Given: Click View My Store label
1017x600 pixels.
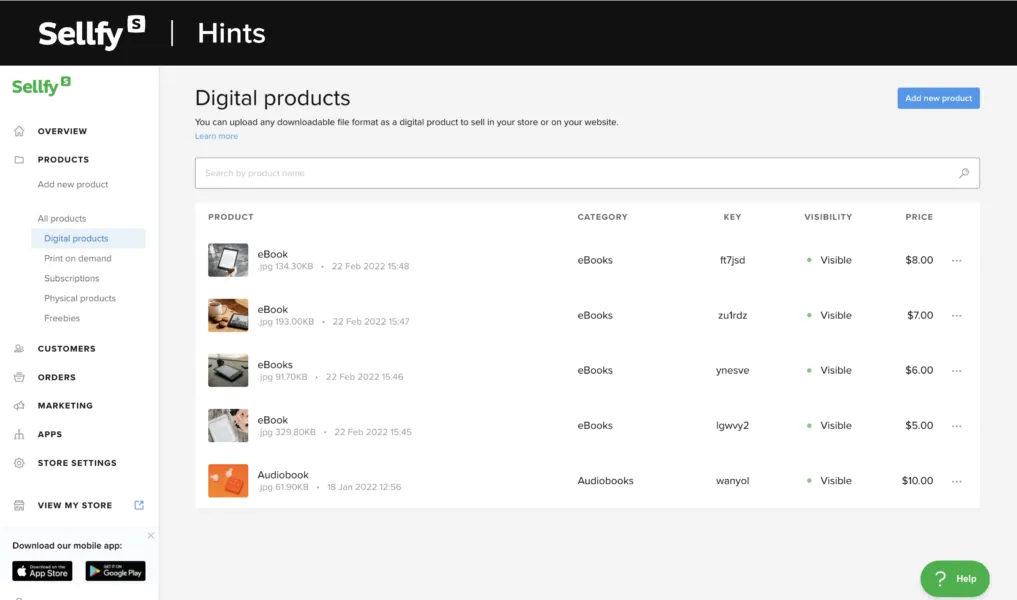Looking at the screenshot, I should (x=75, y=505).
